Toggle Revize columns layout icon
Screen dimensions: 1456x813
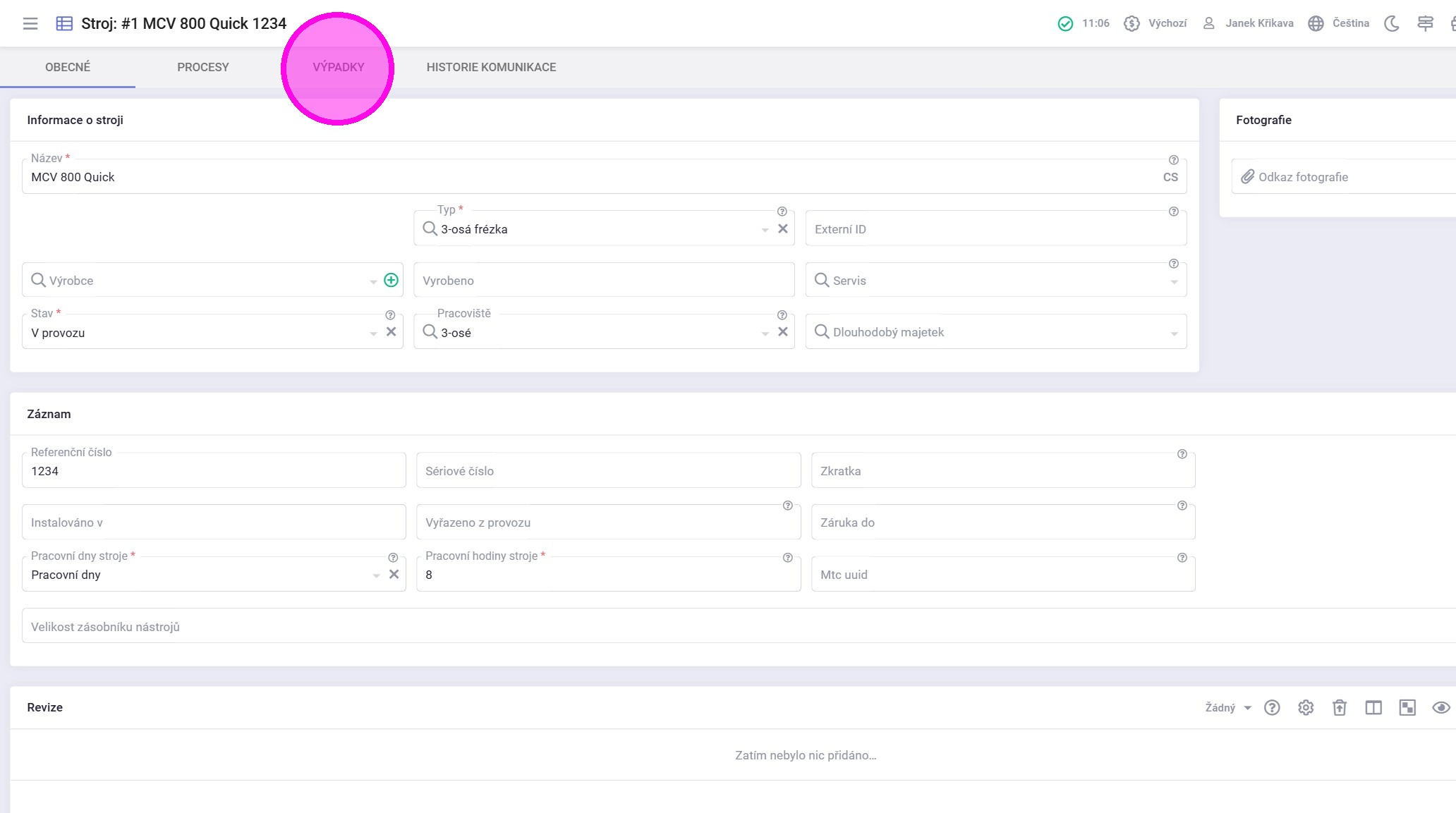coord(1373,707)
